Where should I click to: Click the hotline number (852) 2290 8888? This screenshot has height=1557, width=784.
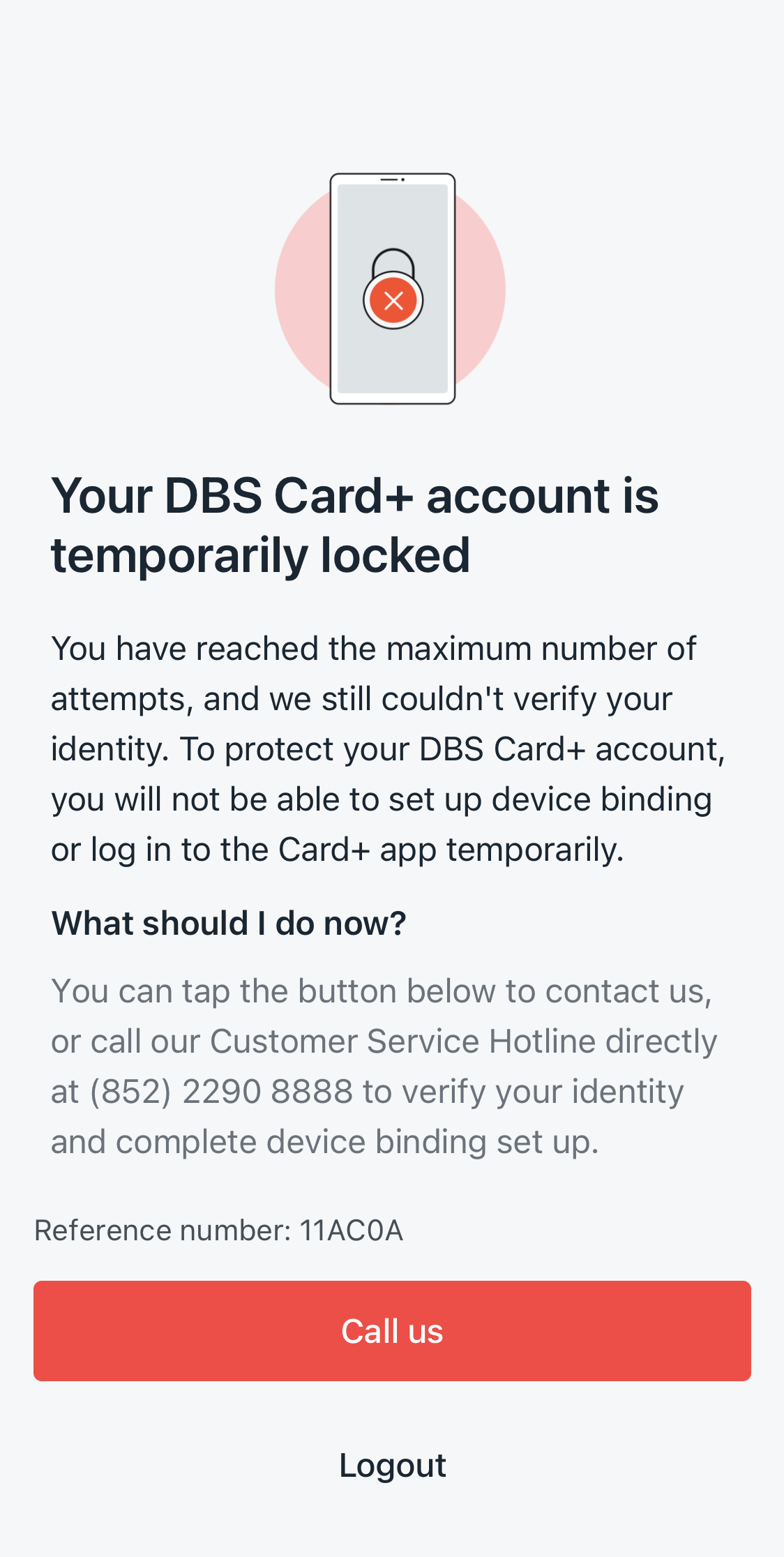click(221, 1092)
